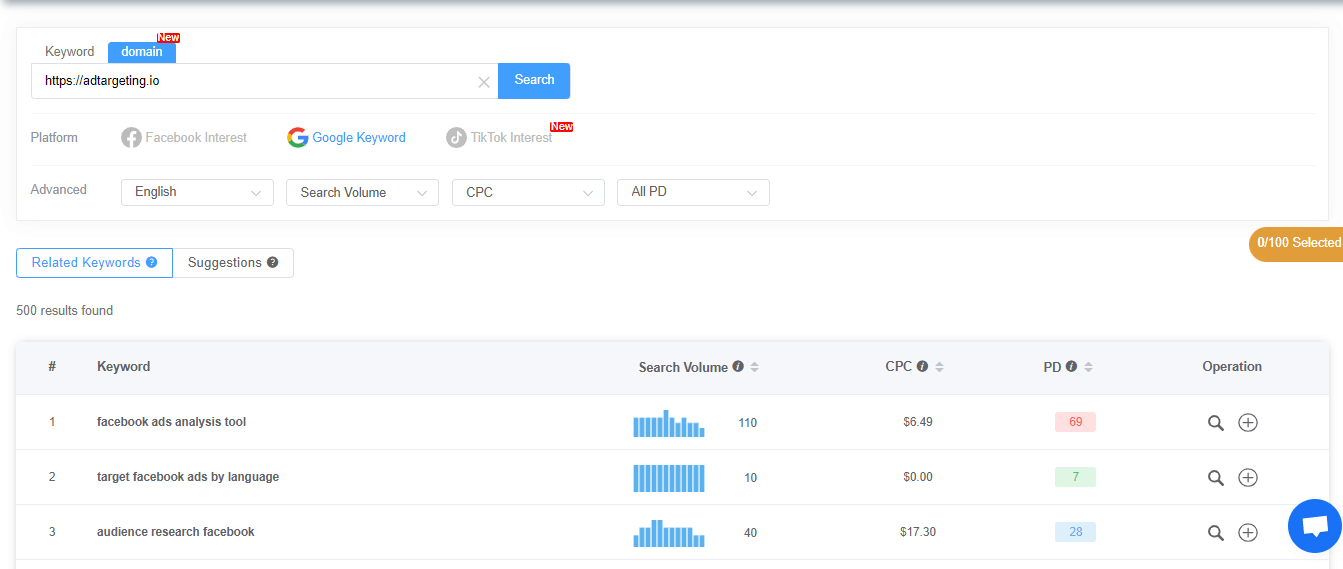Sort the table by PD arrows
The image size is (1343, 569).
1088,367
